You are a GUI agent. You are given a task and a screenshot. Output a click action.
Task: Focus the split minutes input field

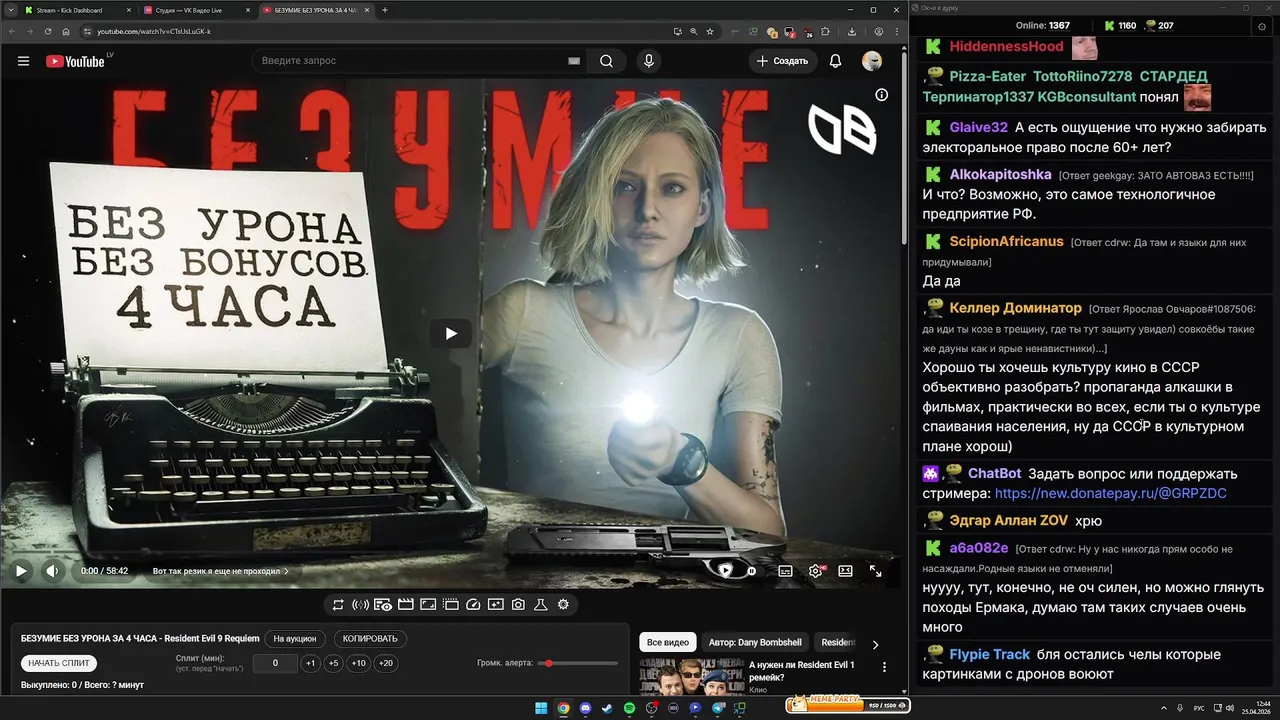(275, 663)
